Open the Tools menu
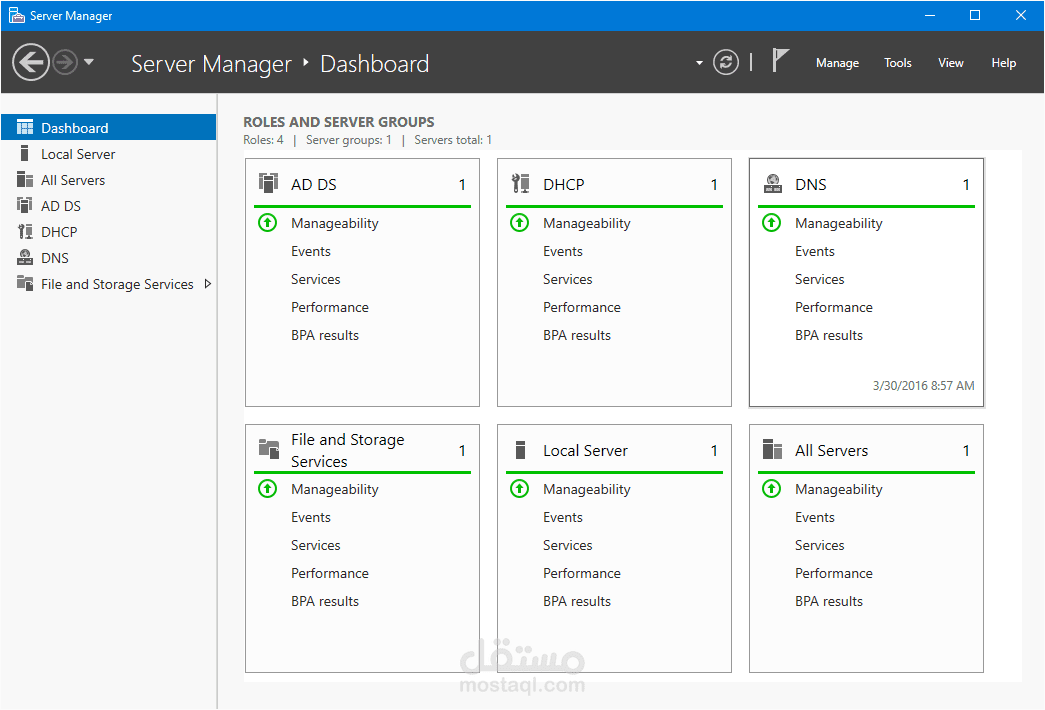The width and height of the screenshot is (1045, 710). tap(897, 63)
